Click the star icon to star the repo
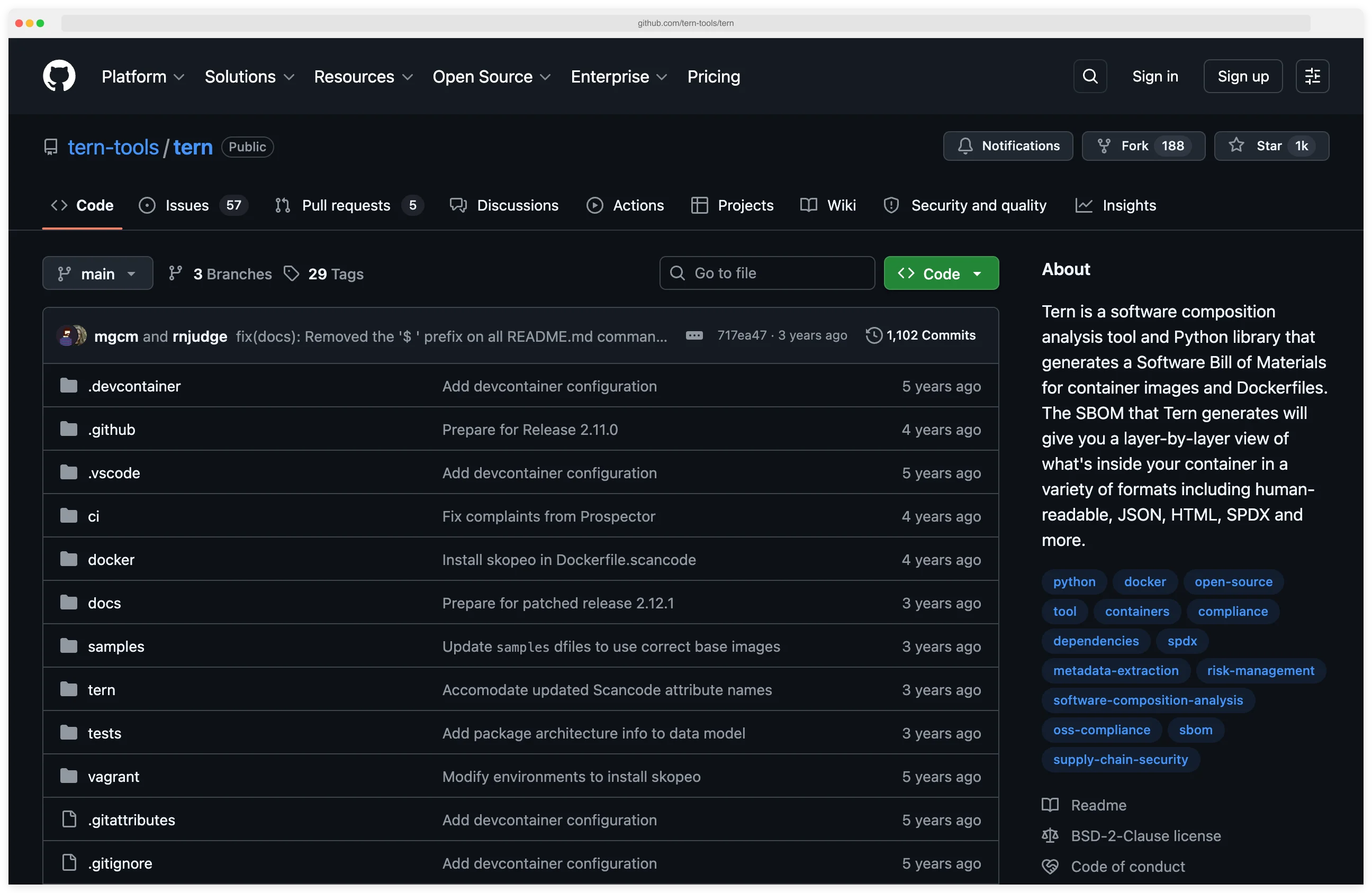Screen dimensions: 1372x893 [1236, 146]
